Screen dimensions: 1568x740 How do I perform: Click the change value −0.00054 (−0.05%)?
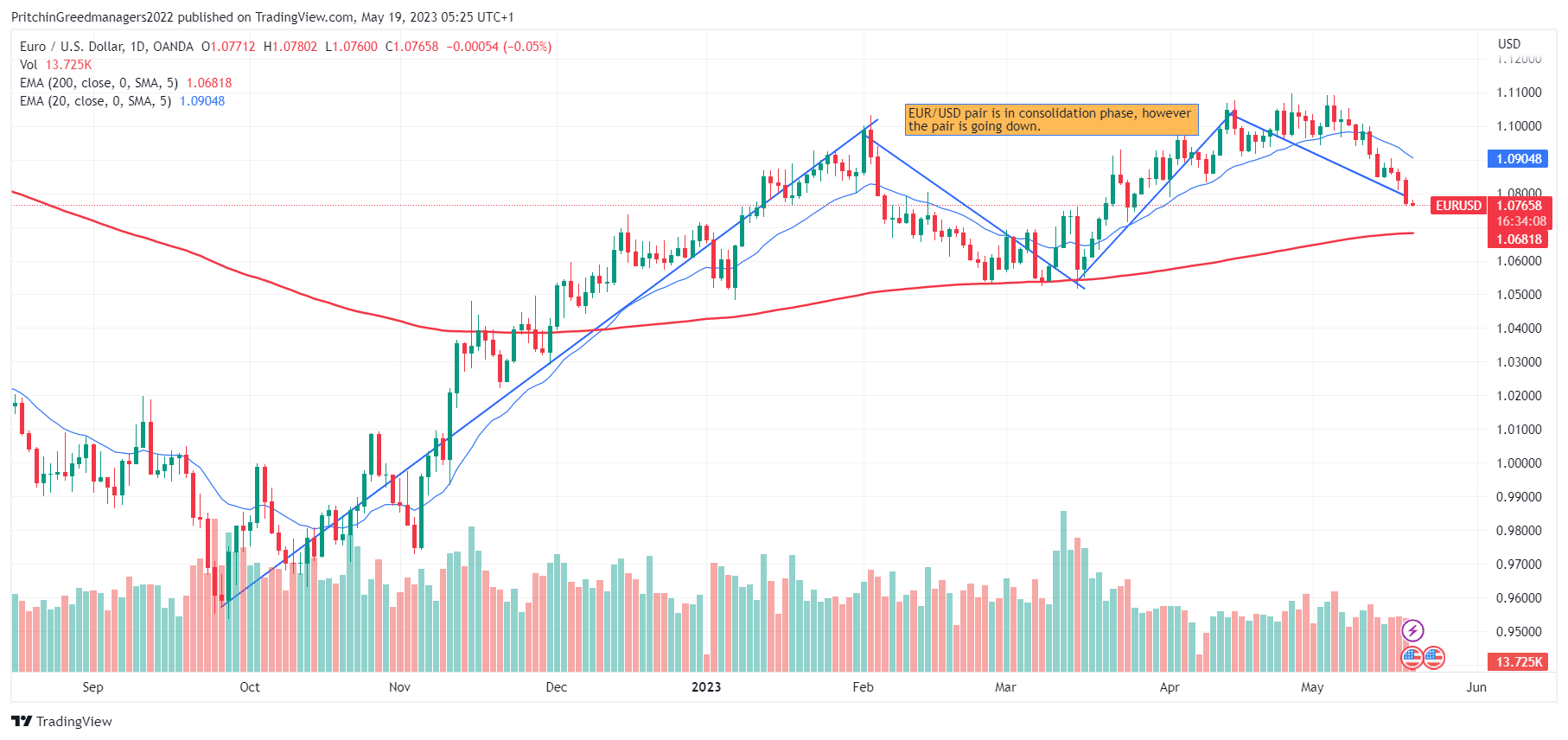tap(499, 47)
